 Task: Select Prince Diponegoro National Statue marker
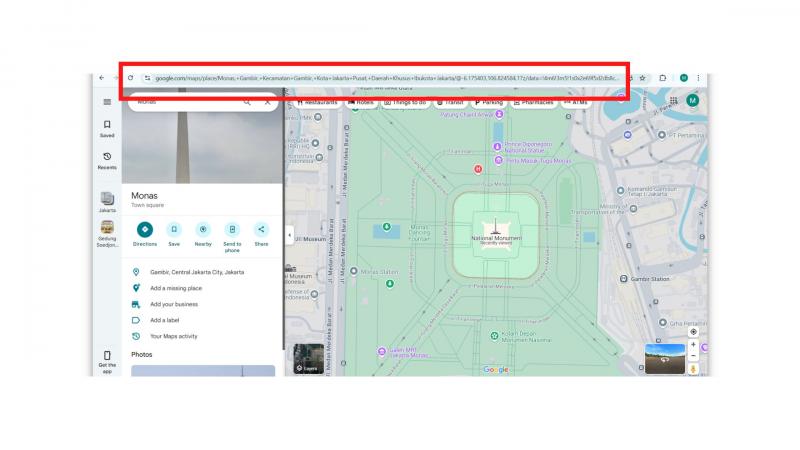497,147
